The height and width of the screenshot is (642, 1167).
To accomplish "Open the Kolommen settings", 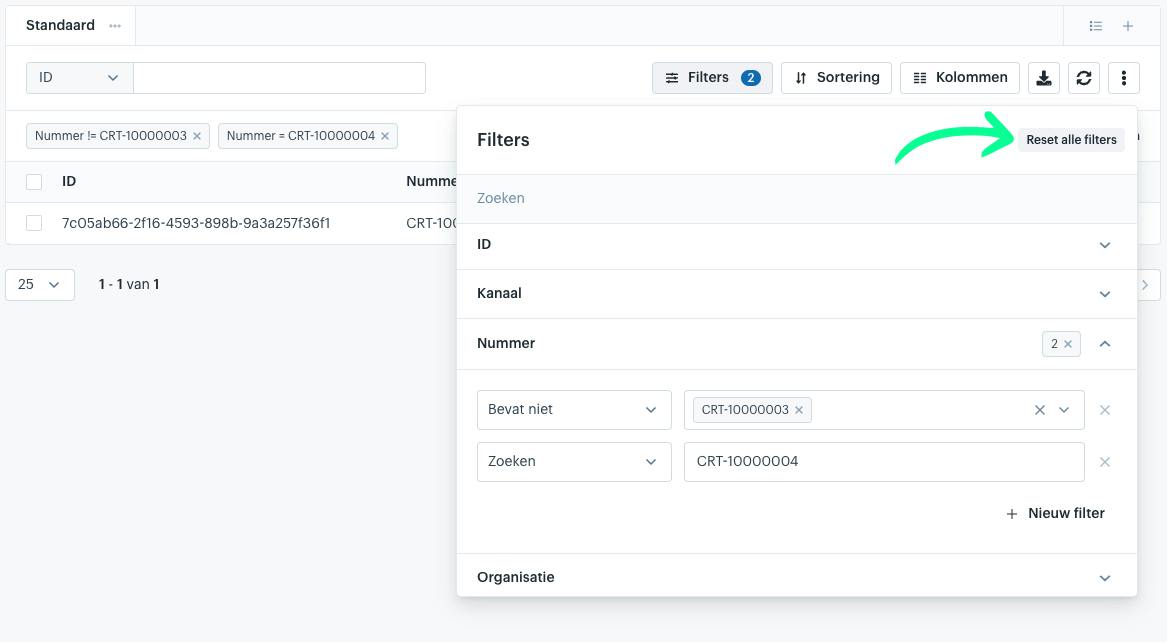I will tap(960, 78).
